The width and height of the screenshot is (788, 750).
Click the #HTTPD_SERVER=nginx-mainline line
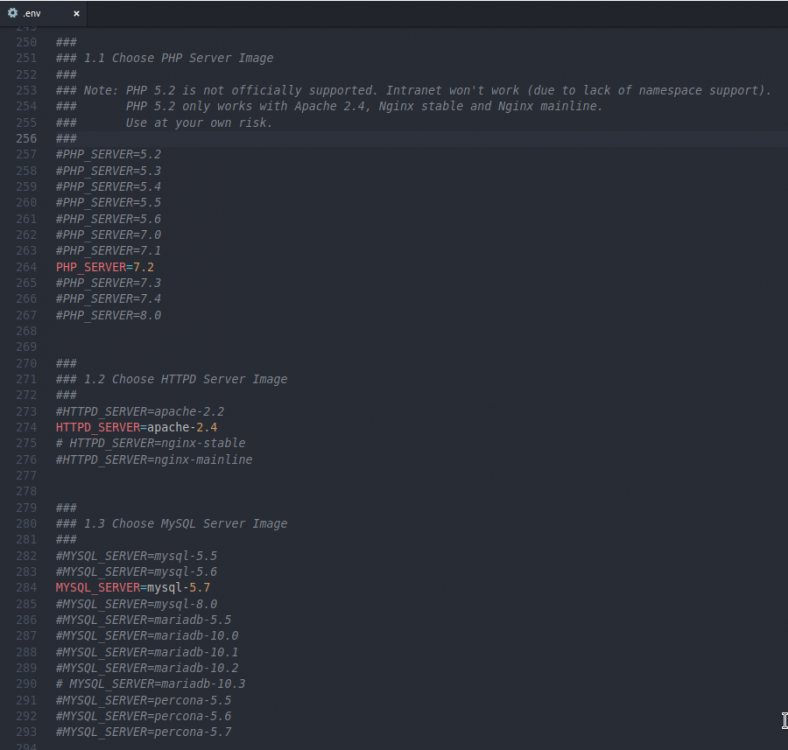154,460
